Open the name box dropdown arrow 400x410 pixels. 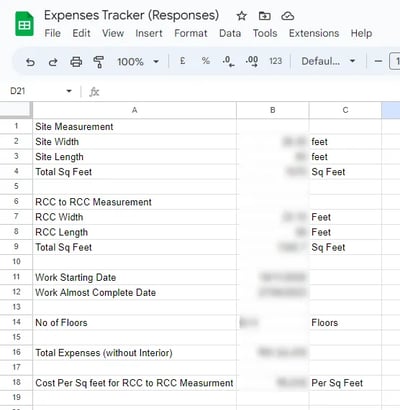tap(69, 91)
